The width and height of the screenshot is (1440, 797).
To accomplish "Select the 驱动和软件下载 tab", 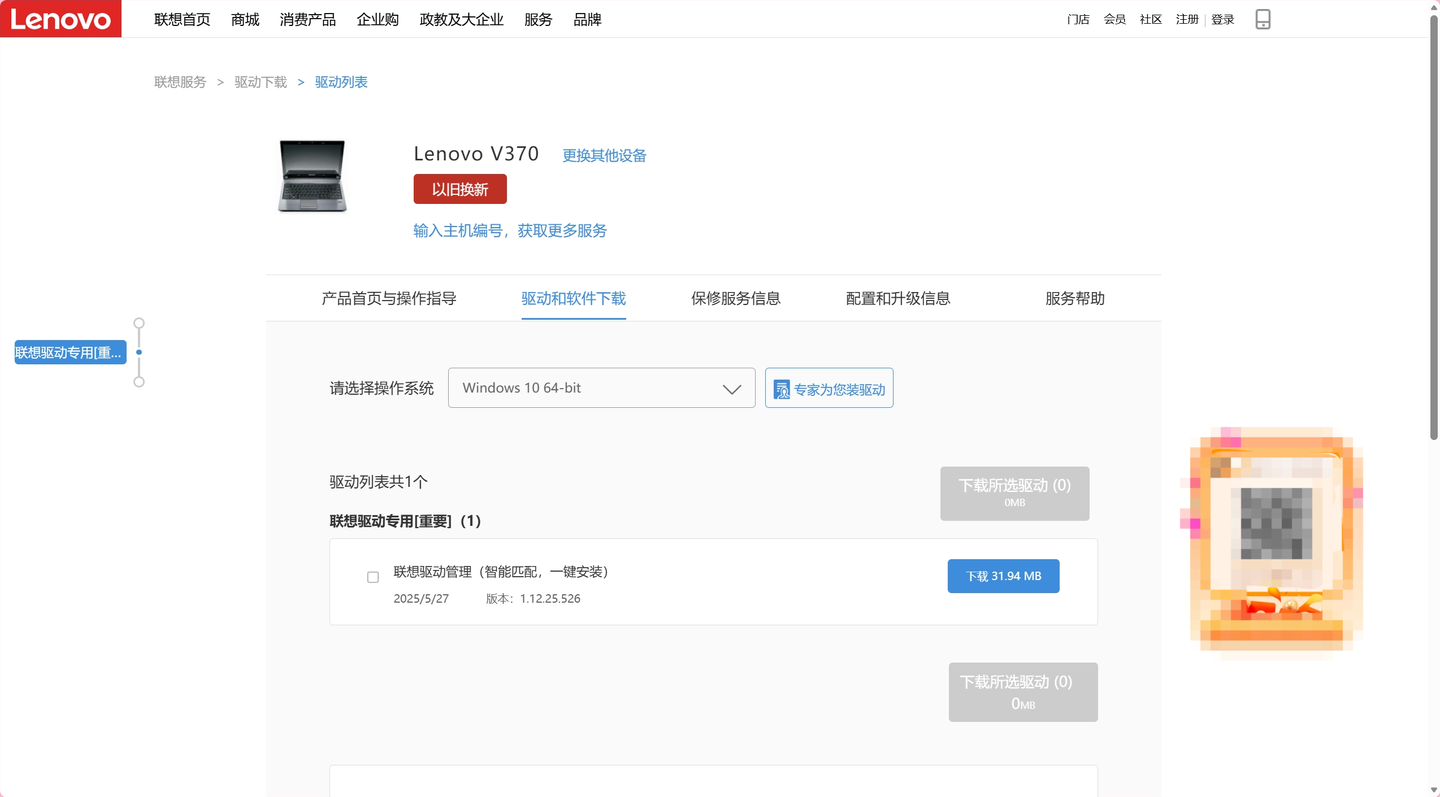I will point(573,298).
